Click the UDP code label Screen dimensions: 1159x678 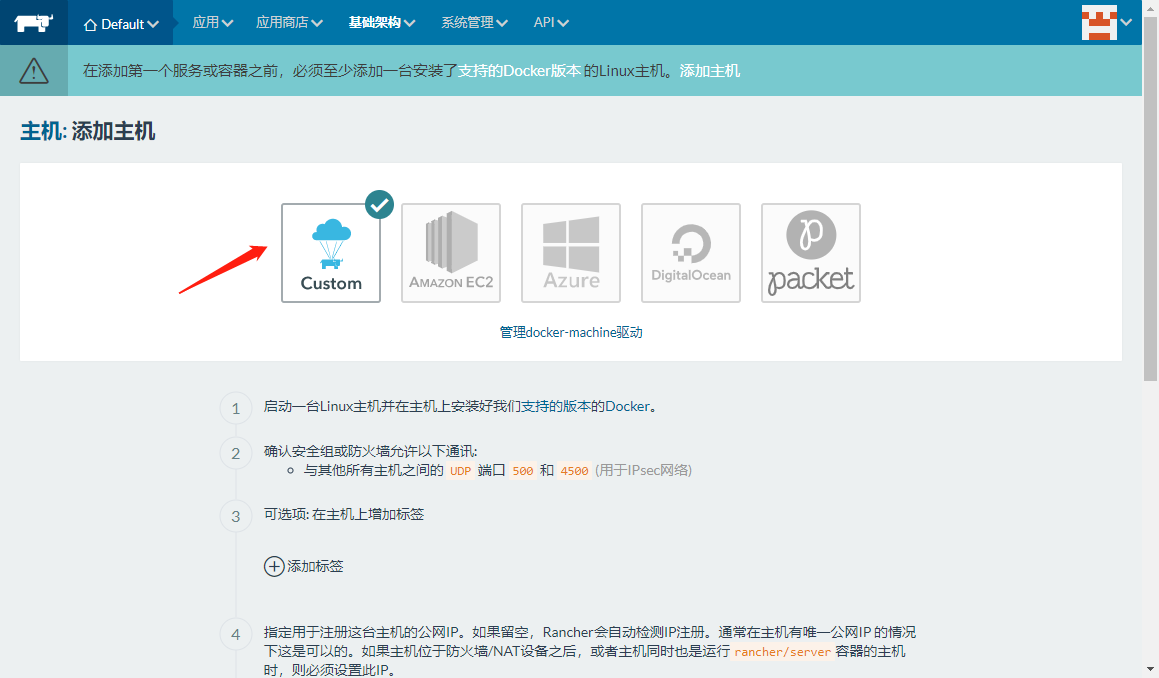click(460, 471)
